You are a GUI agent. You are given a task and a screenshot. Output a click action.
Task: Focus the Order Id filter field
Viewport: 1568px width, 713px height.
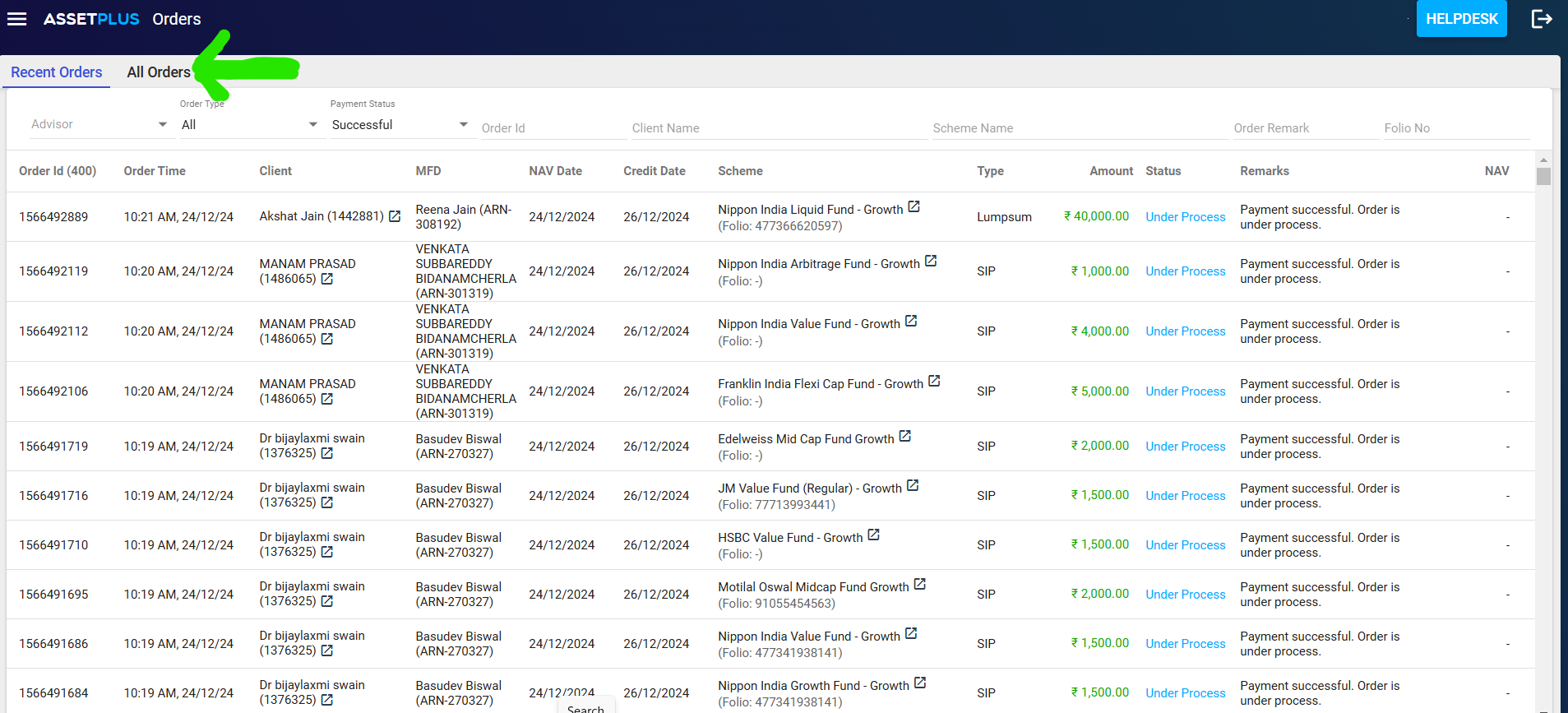(553, 127)
